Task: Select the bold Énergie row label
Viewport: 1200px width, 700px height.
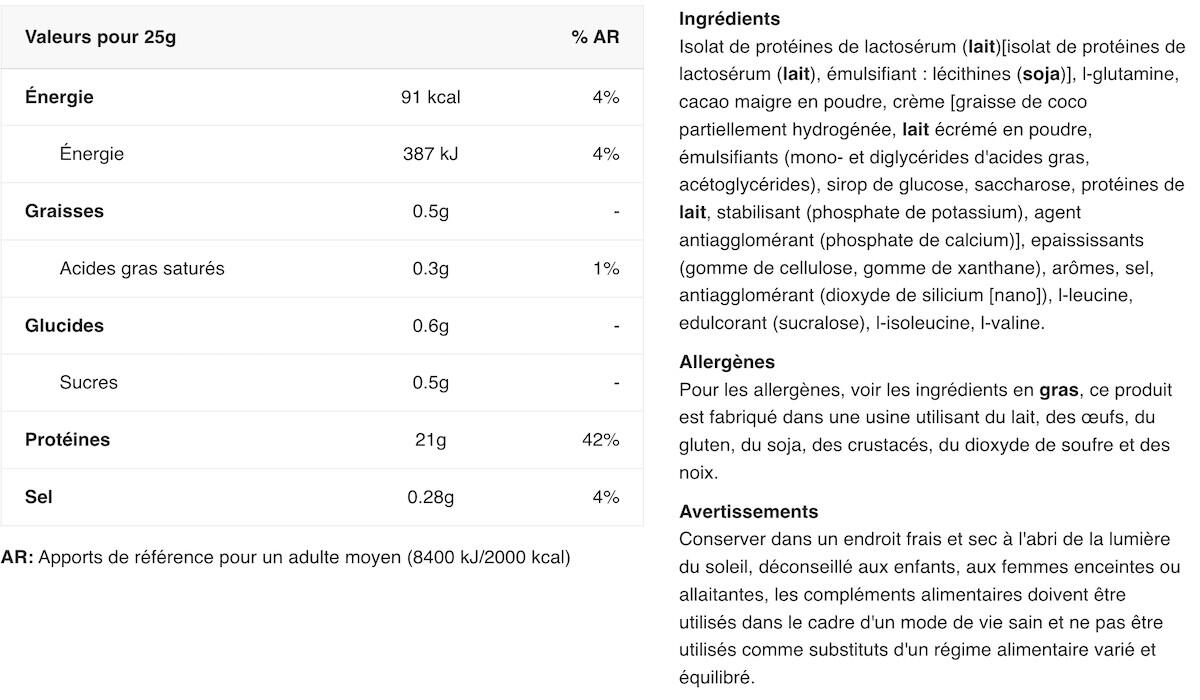Action: point(59,97)
